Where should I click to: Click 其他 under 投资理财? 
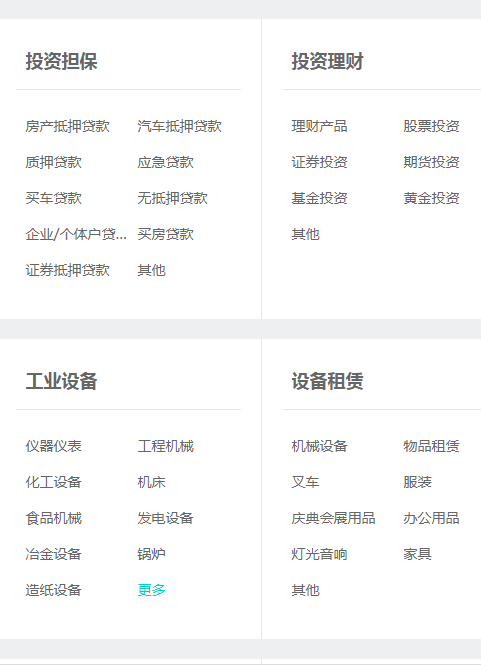click(306, 234)
